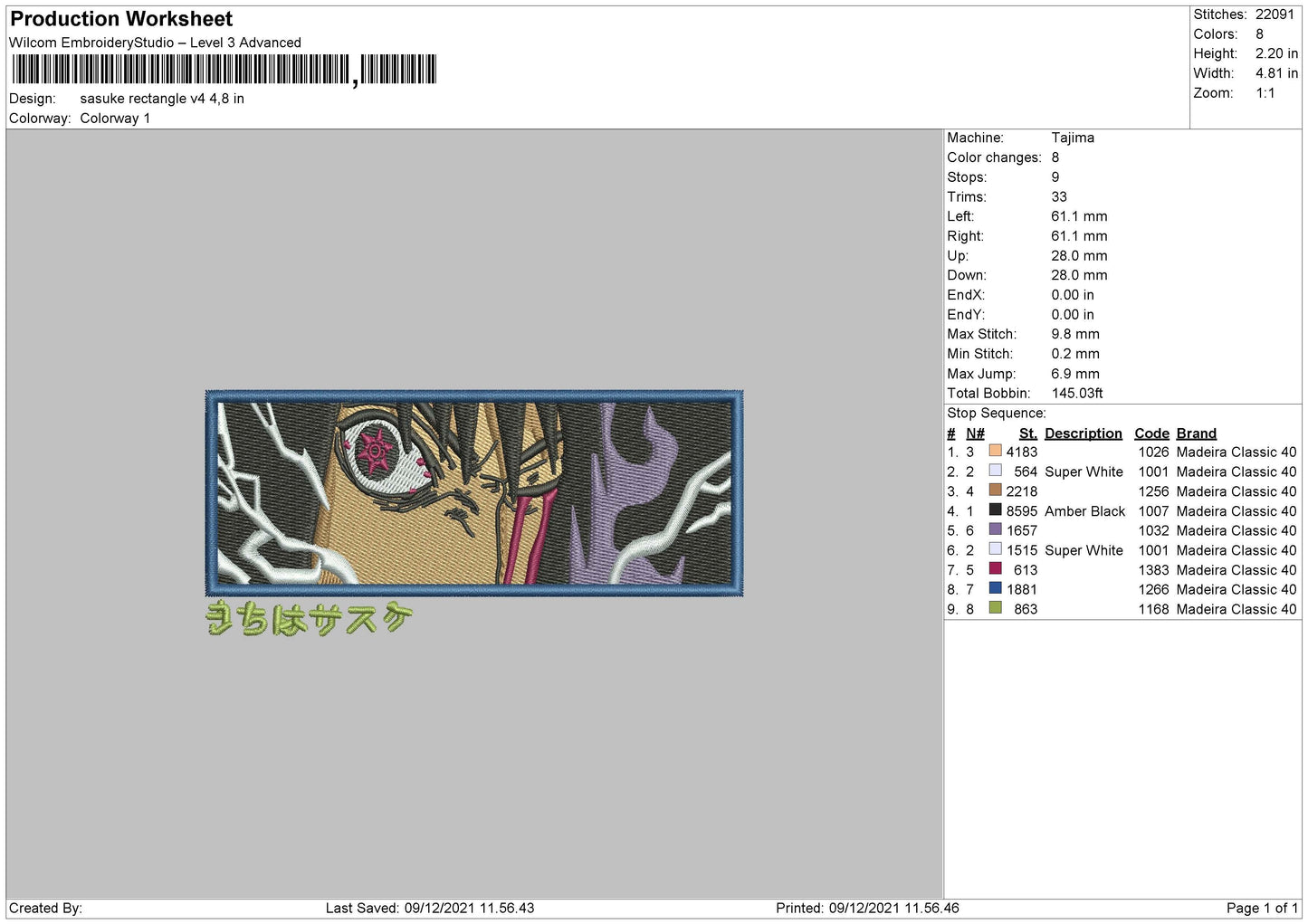Screen dimensions: 1308x924
Task: Click the EndY value '0.00 in'
Action: pos(1073,315)
